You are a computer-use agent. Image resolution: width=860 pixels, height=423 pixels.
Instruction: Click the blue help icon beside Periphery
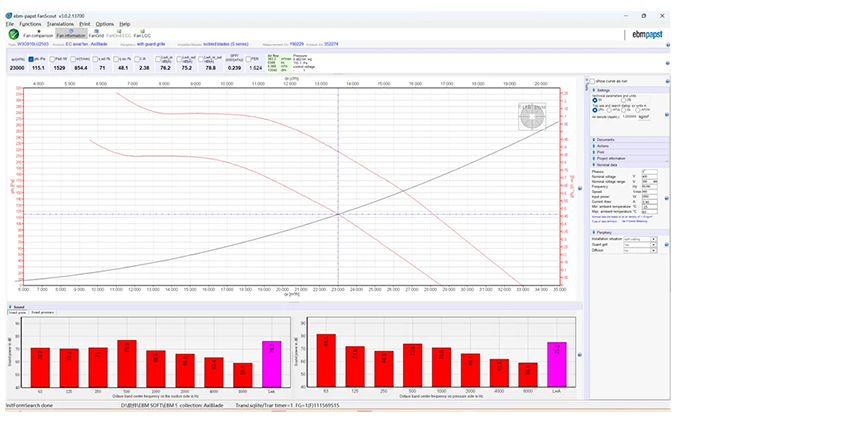[x=667, y=245]
